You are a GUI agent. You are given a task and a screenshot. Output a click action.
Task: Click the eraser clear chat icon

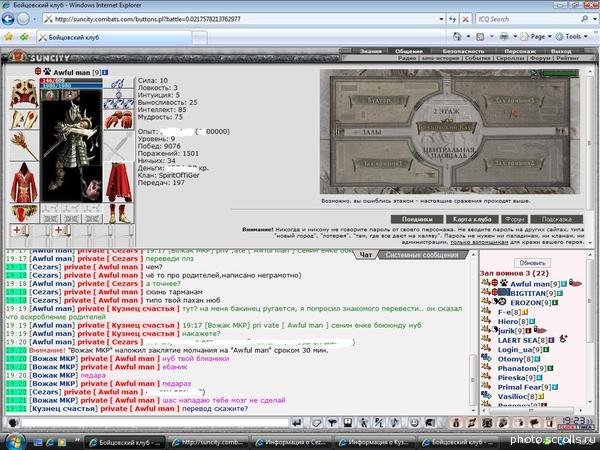[316, 423]
